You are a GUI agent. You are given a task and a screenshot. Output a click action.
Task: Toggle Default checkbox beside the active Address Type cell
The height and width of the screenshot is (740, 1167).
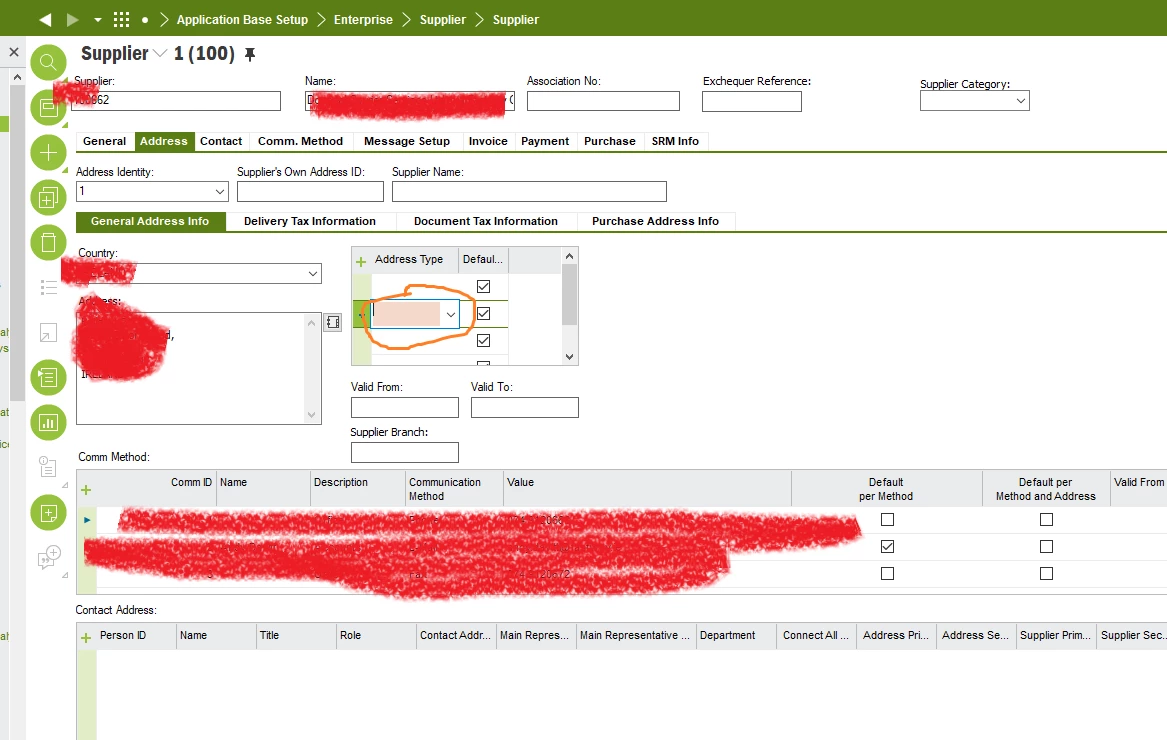(483, 313)
